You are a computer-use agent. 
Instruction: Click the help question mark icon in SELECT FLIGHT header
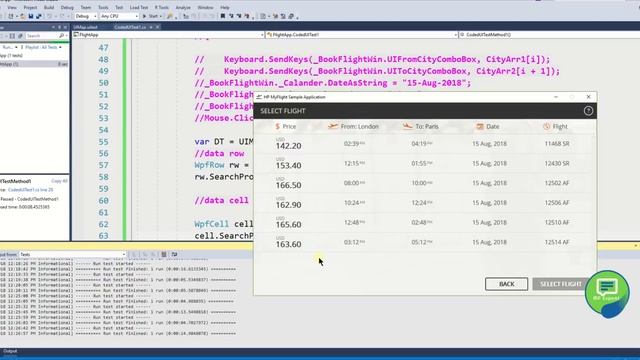pyautogui.click(x=588, y=111)
